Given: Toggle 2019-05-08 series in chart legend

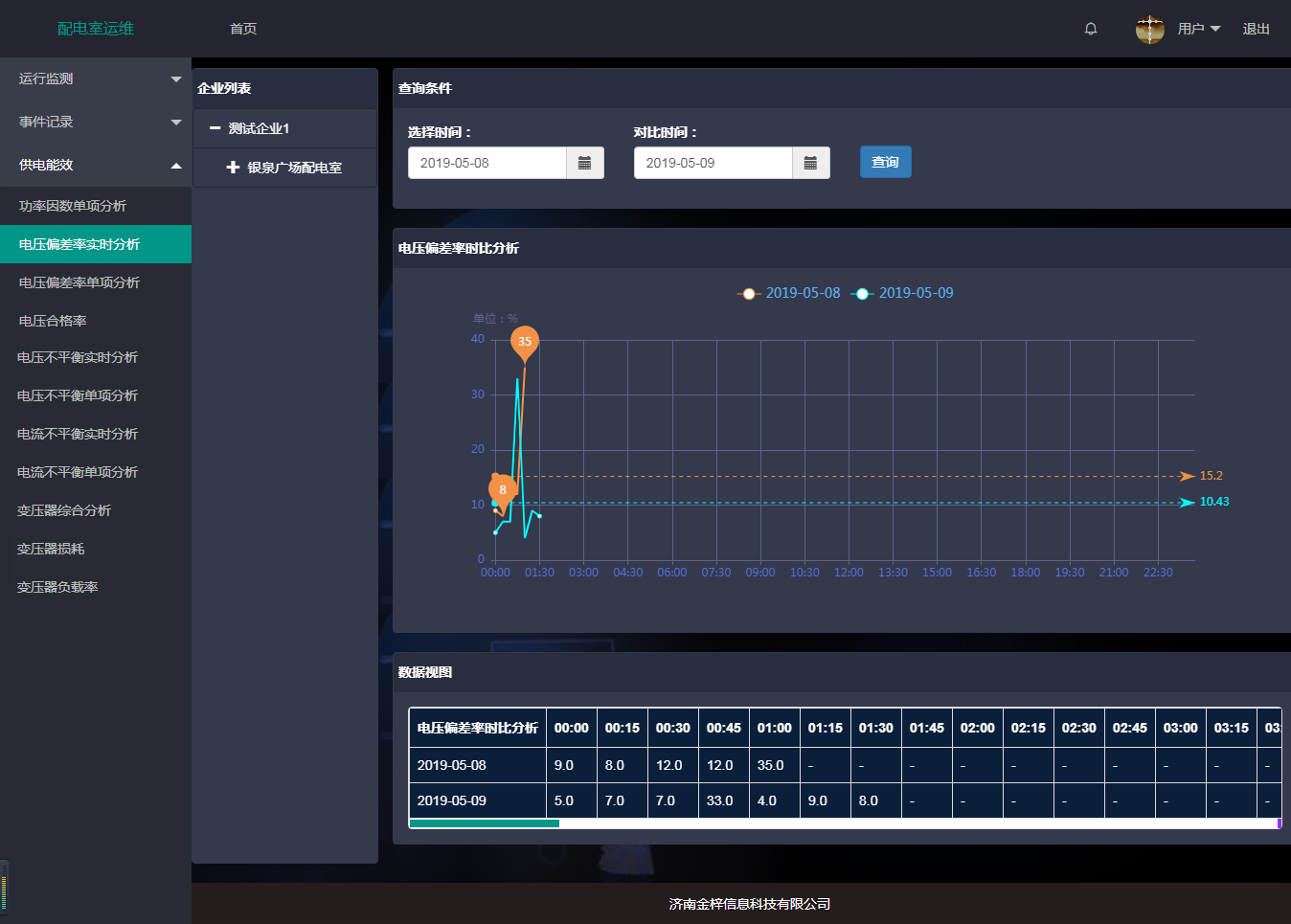Looking at the screenshot, I should click(x=789, y=293).
